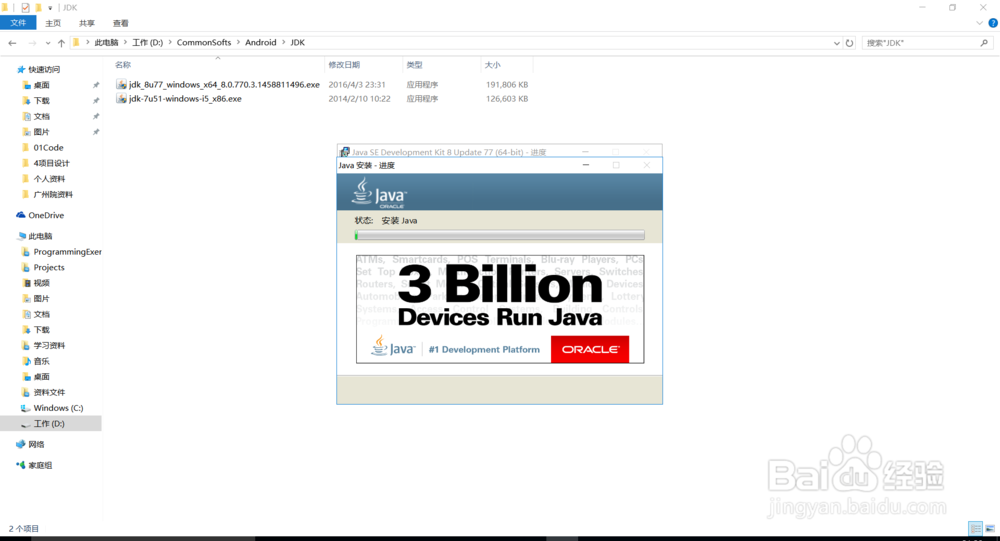Image resolution: width=1000 pixels, height=541 pixels.
Task: Select Windows (C:) drive
Action: click(x=58, y=408)
